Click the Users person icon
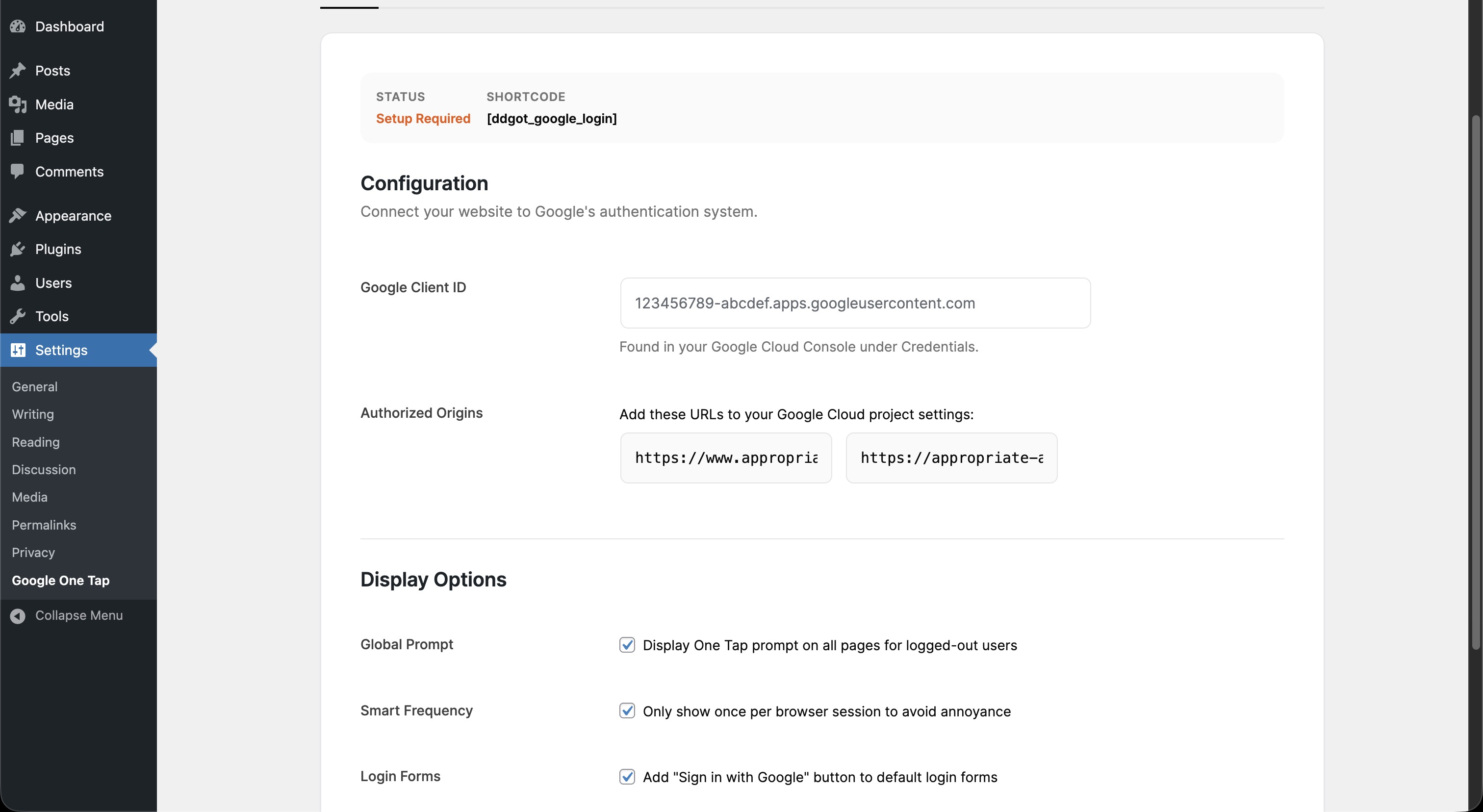 point(18,282)
